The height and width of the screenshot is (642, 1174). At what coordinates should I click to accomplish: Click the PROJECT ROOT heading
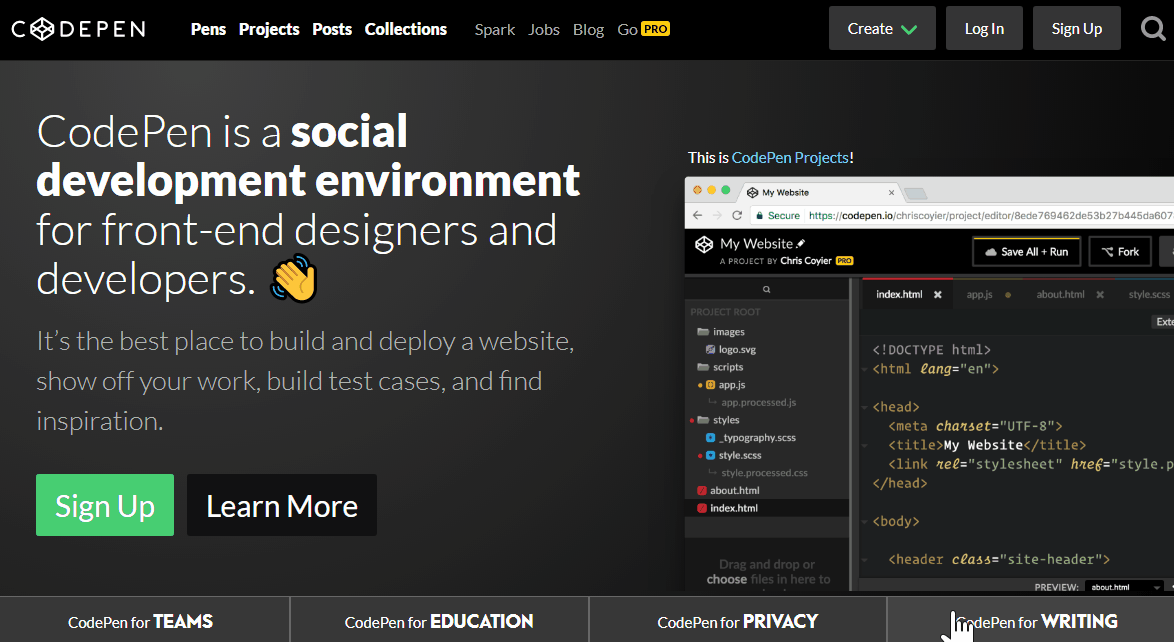coord(725,312)
